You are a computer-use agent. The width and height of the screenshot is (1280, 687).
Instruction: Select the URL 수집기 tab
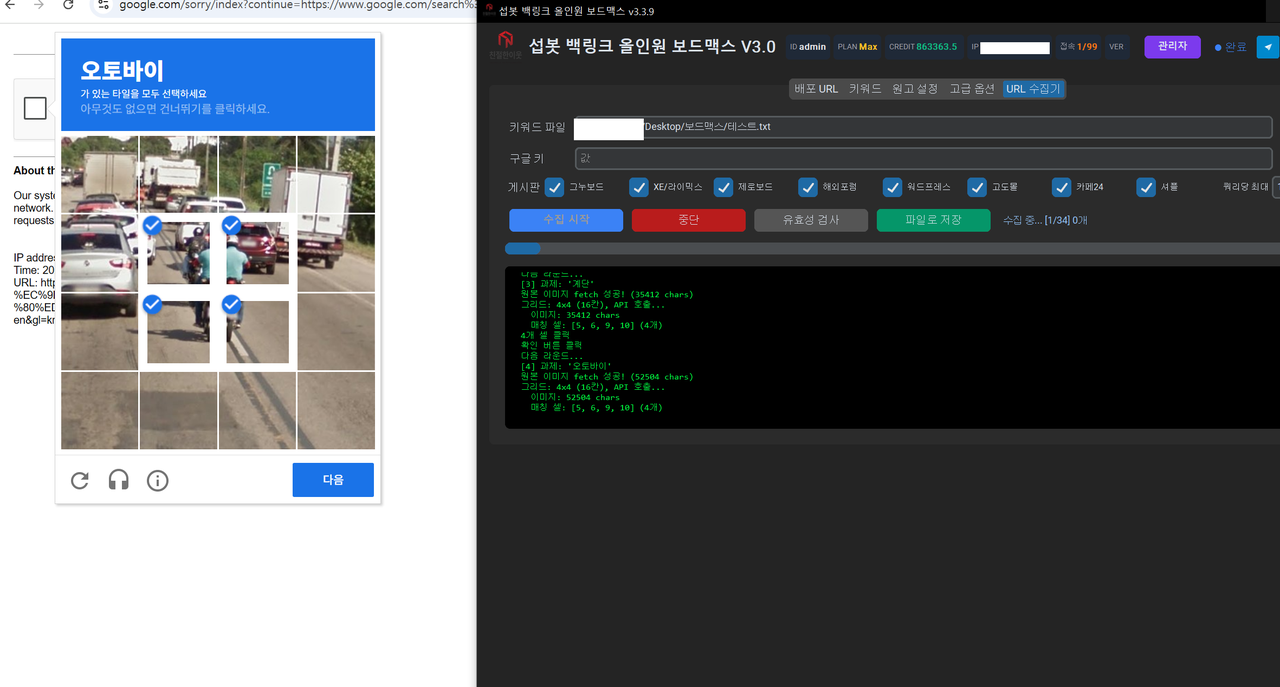click(1033, 89)
